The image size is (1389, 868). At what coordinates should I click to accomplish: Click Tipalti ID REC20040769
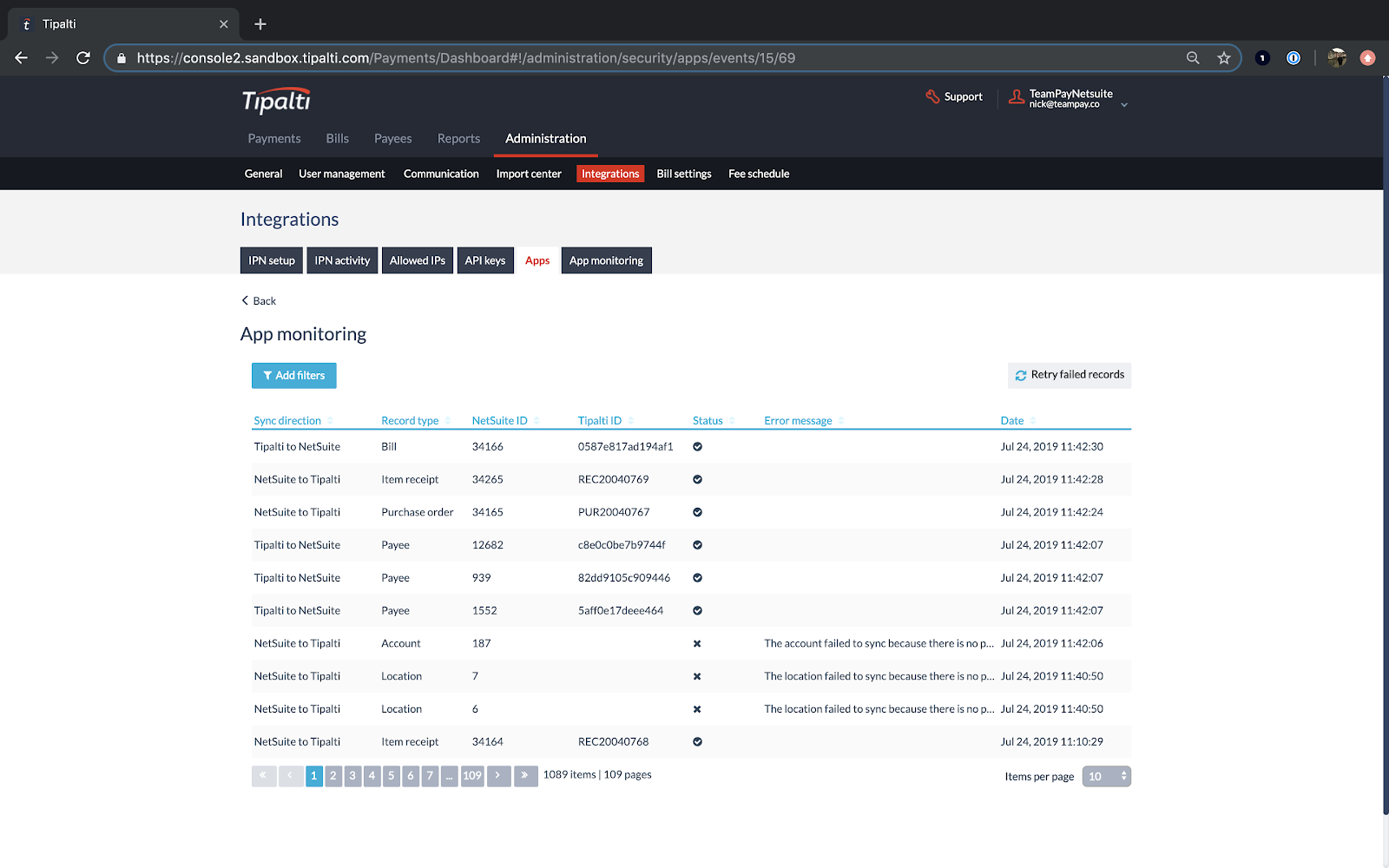point(614,479)
